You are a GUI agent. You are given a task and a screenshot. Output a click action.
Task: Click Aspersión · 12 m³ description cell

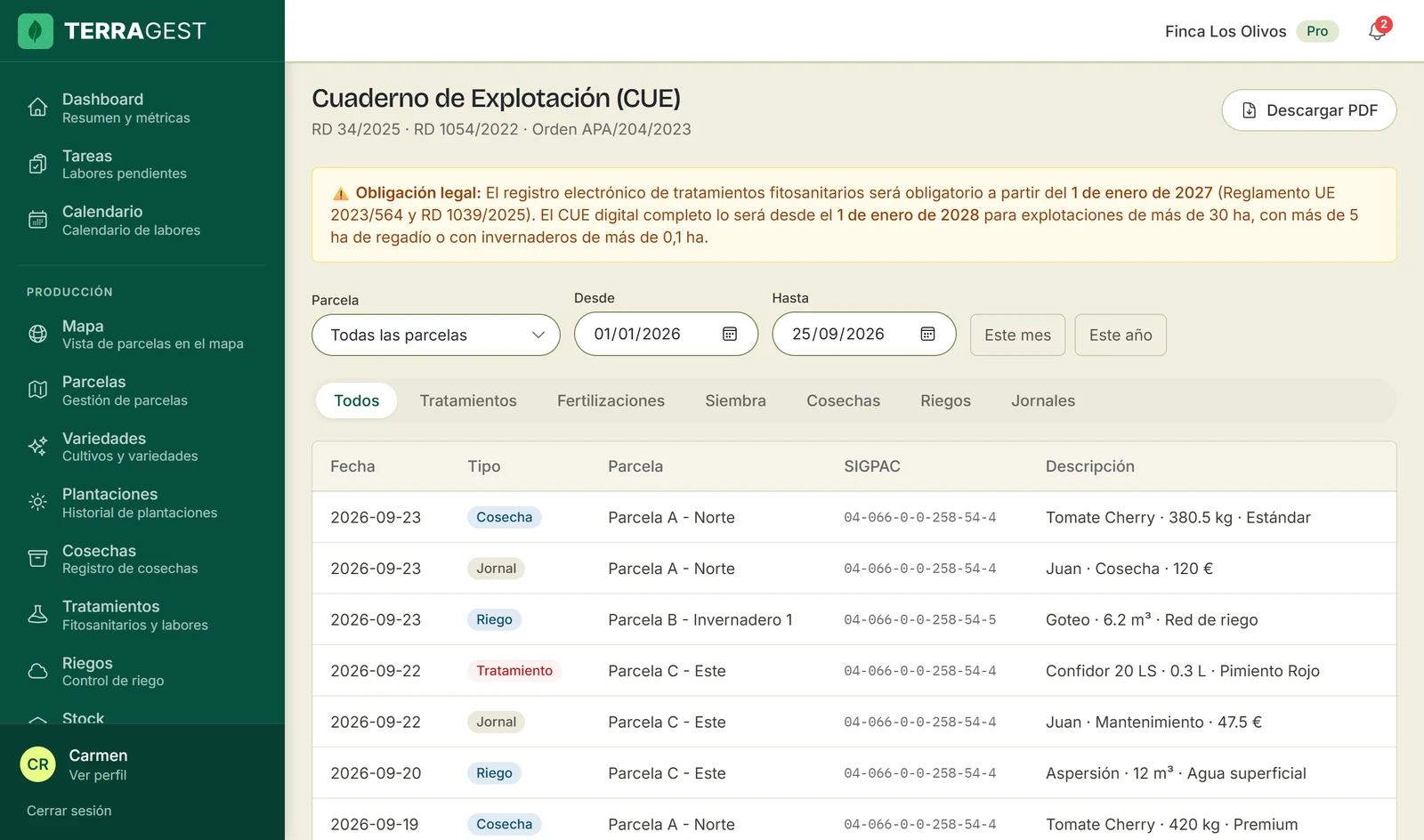pyautogui.click(x=1176, y=773)
